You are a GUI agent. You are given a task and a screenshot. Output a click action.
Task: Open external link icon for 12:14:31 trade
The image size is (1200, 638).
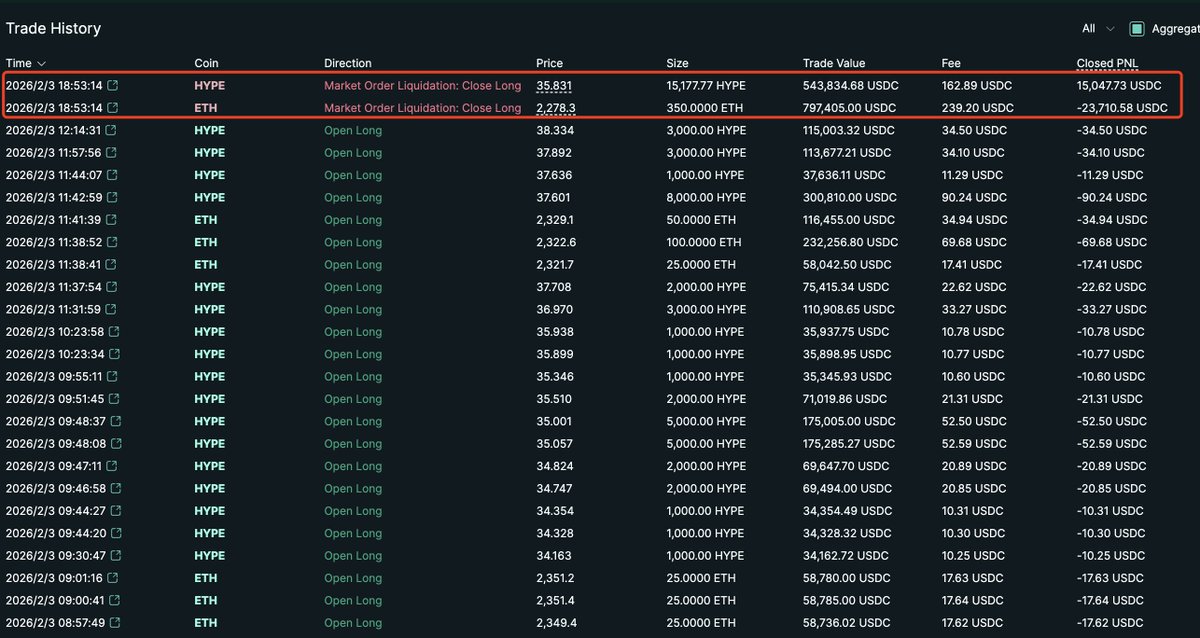[112, 130]
